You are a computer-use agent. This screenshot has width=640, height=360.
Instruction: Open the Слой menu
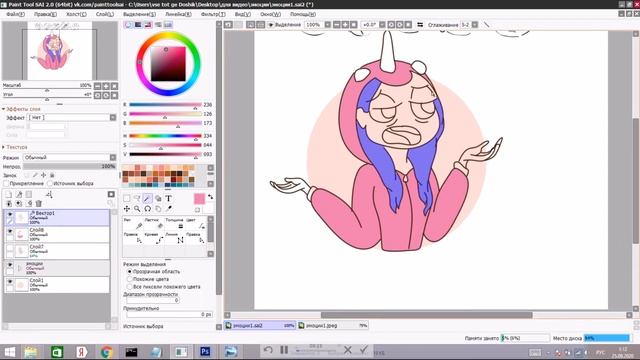(105, 14)
